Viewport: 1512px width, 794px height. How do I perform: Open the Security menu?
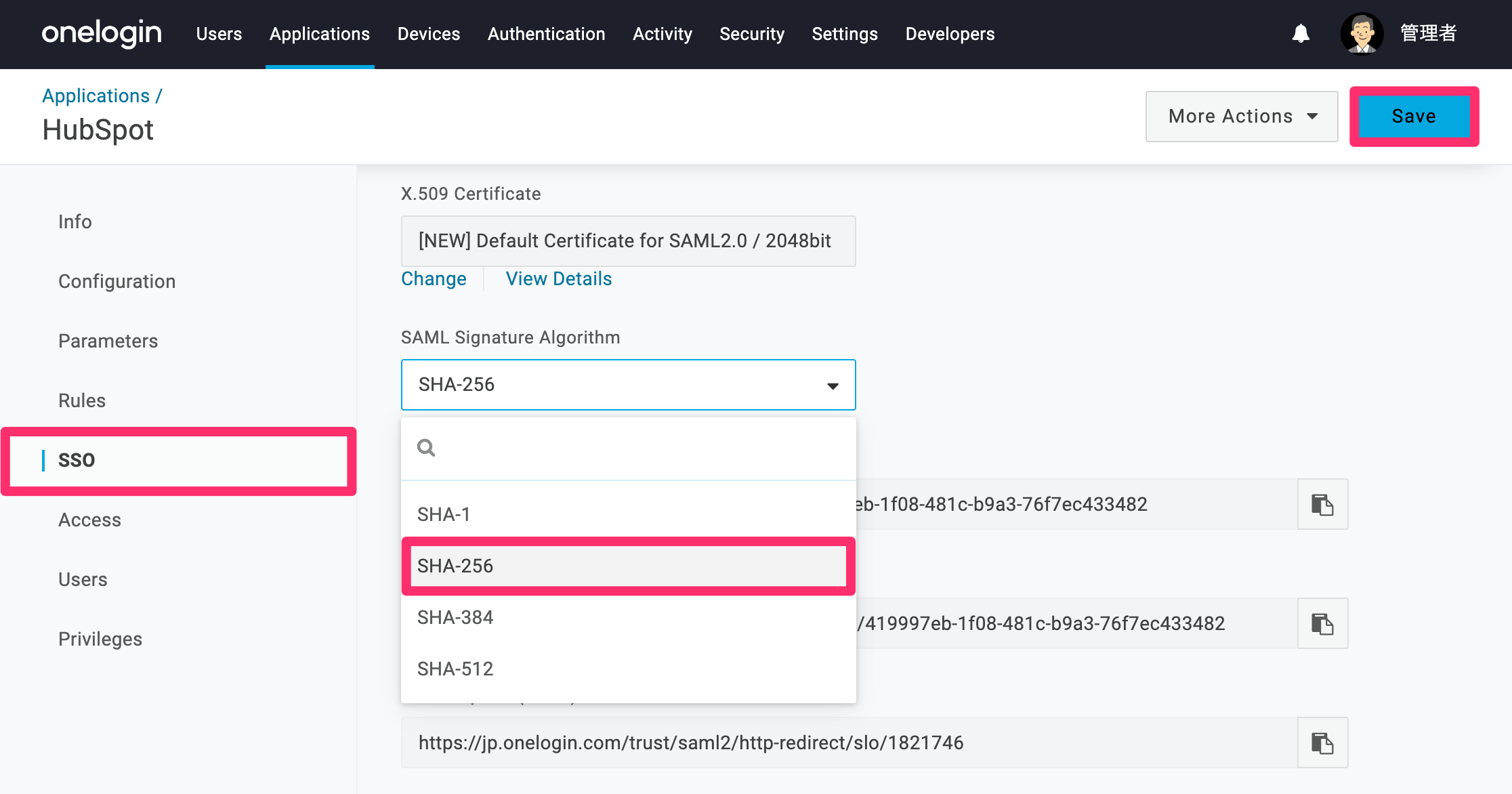tap(752, 34)
